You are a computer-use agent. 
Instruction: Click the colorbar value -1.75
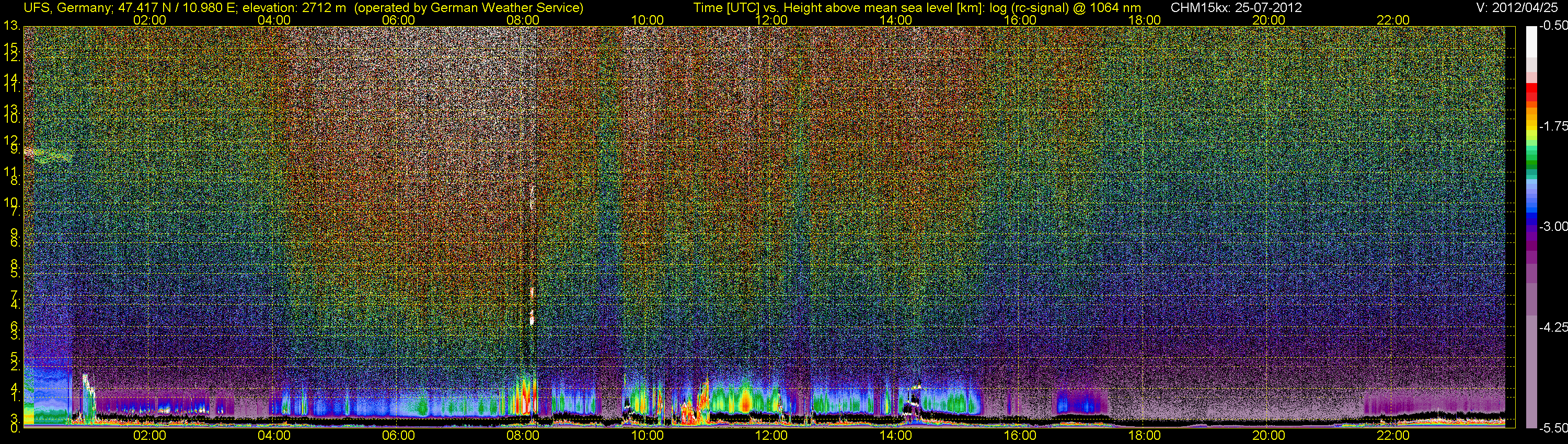tap(1553, 126)
